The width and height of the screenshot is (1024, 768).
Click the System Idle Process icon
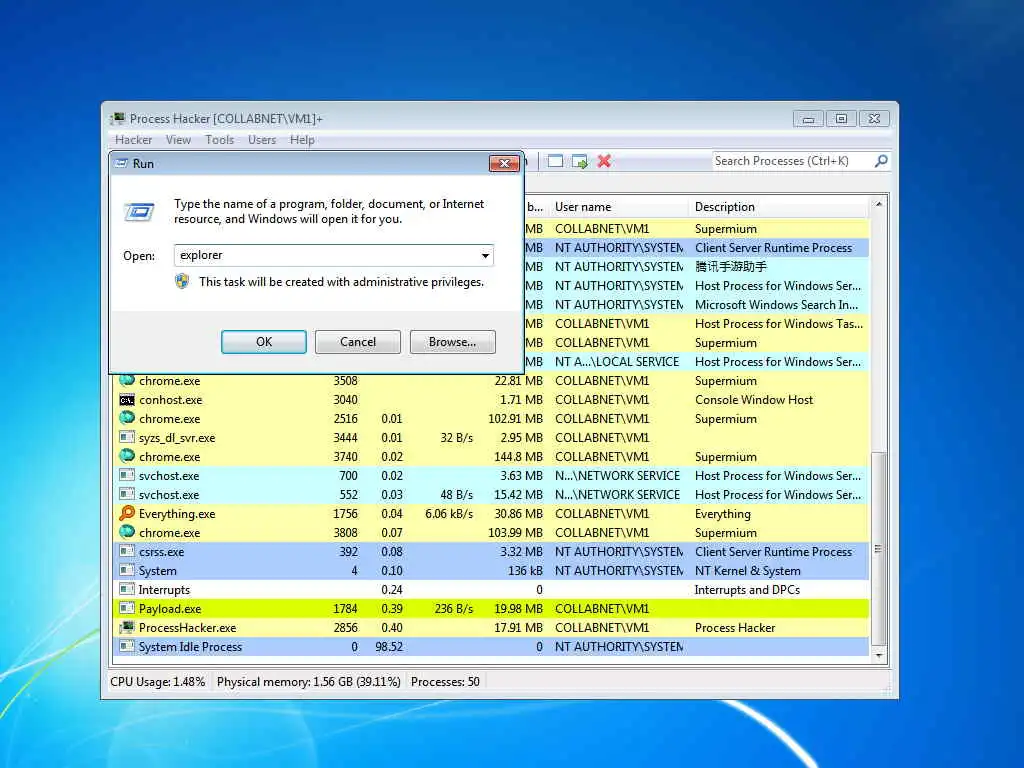[127, 646]
